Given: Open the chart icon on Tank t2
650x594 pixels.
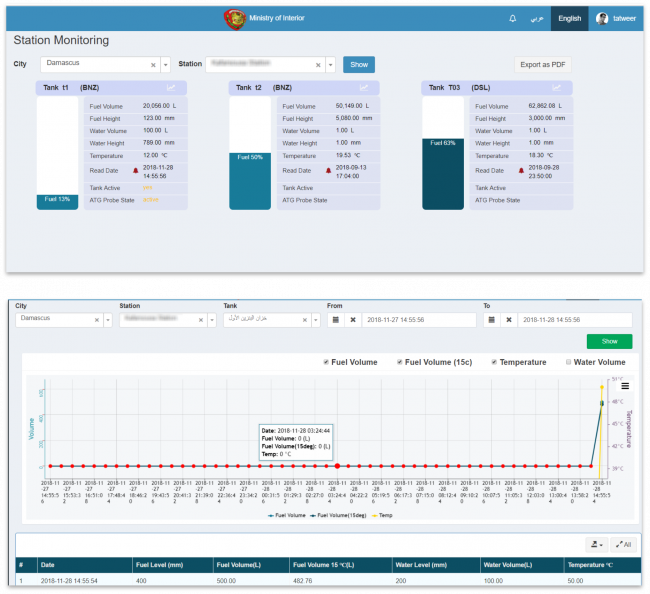Looking at the screenshot, I should 365,88.
